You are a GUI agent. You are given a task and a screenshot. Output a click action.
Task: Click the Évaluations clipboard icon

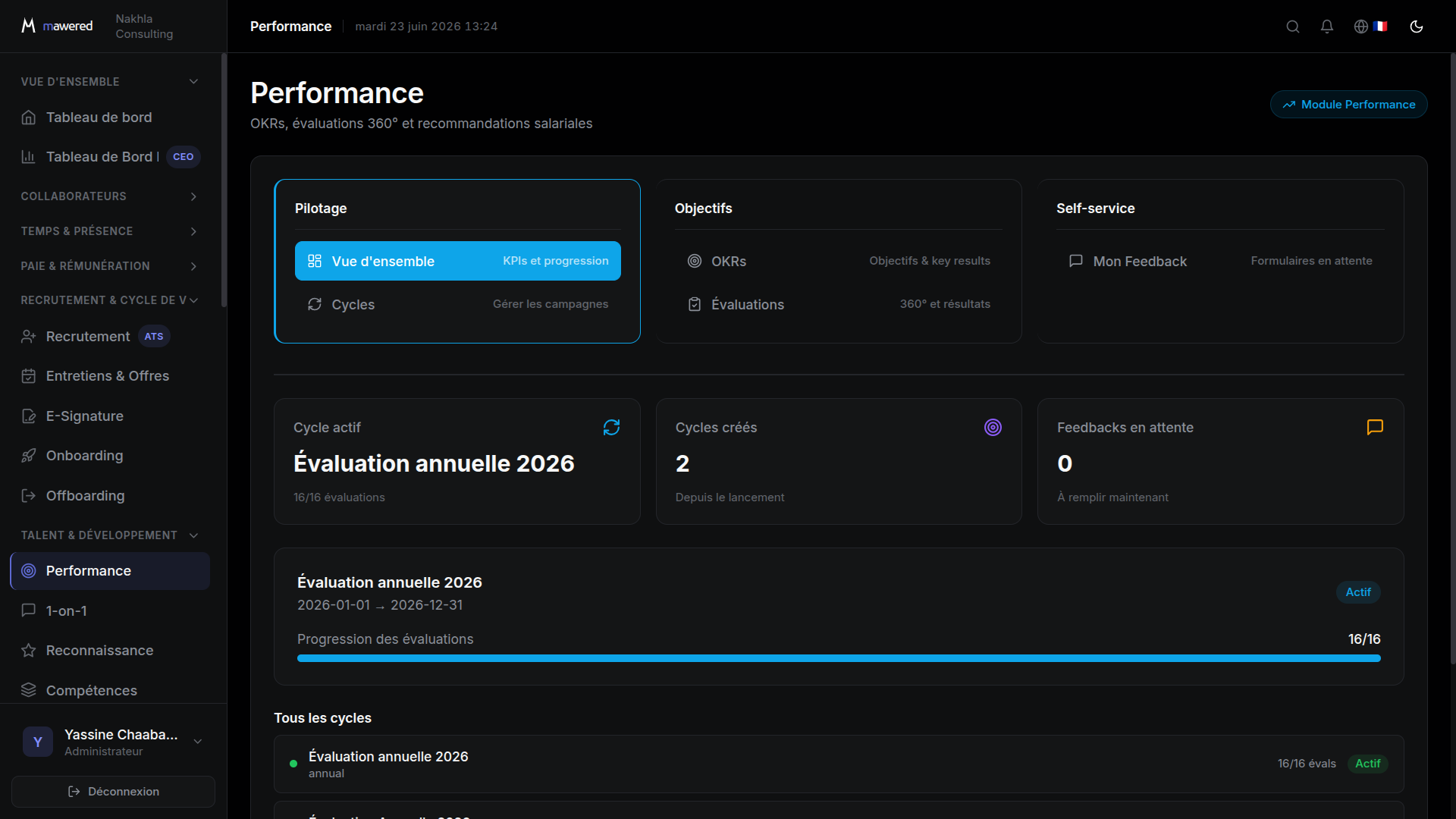tap(695, 304)
